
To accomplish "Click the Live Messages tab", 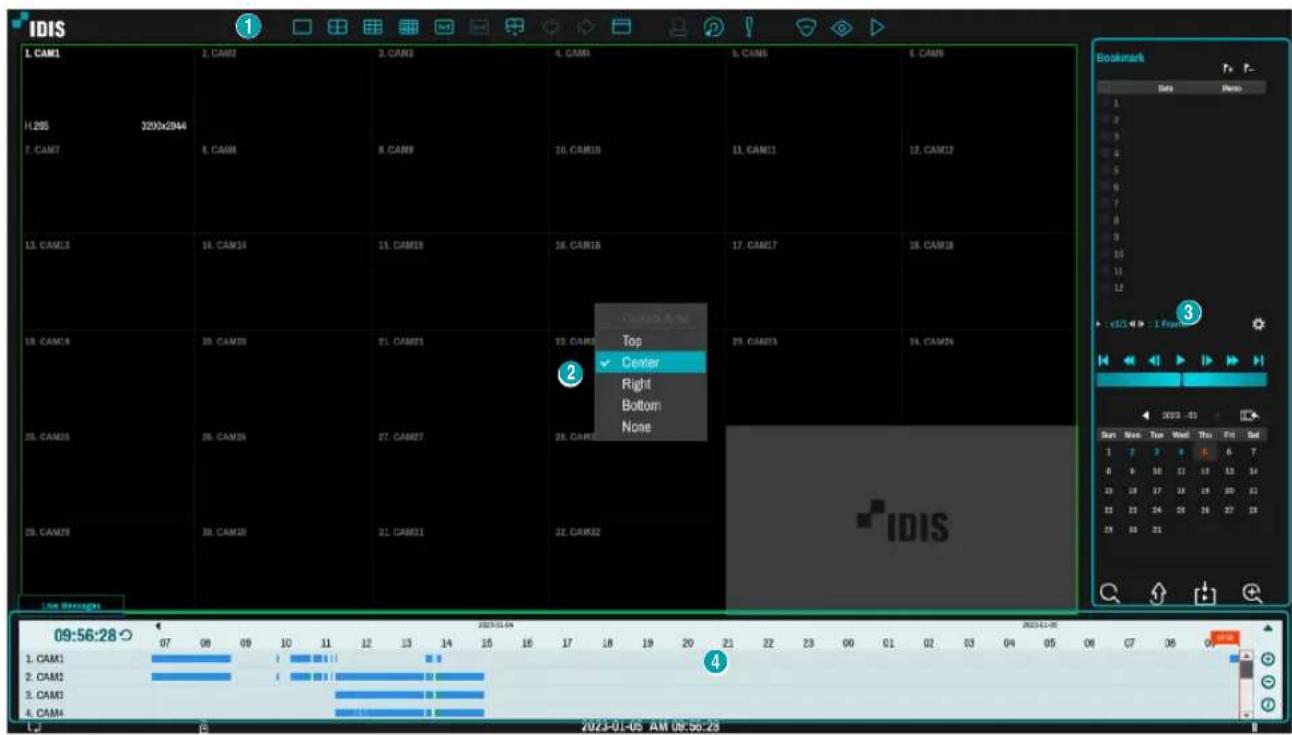I will click(70, 604).
